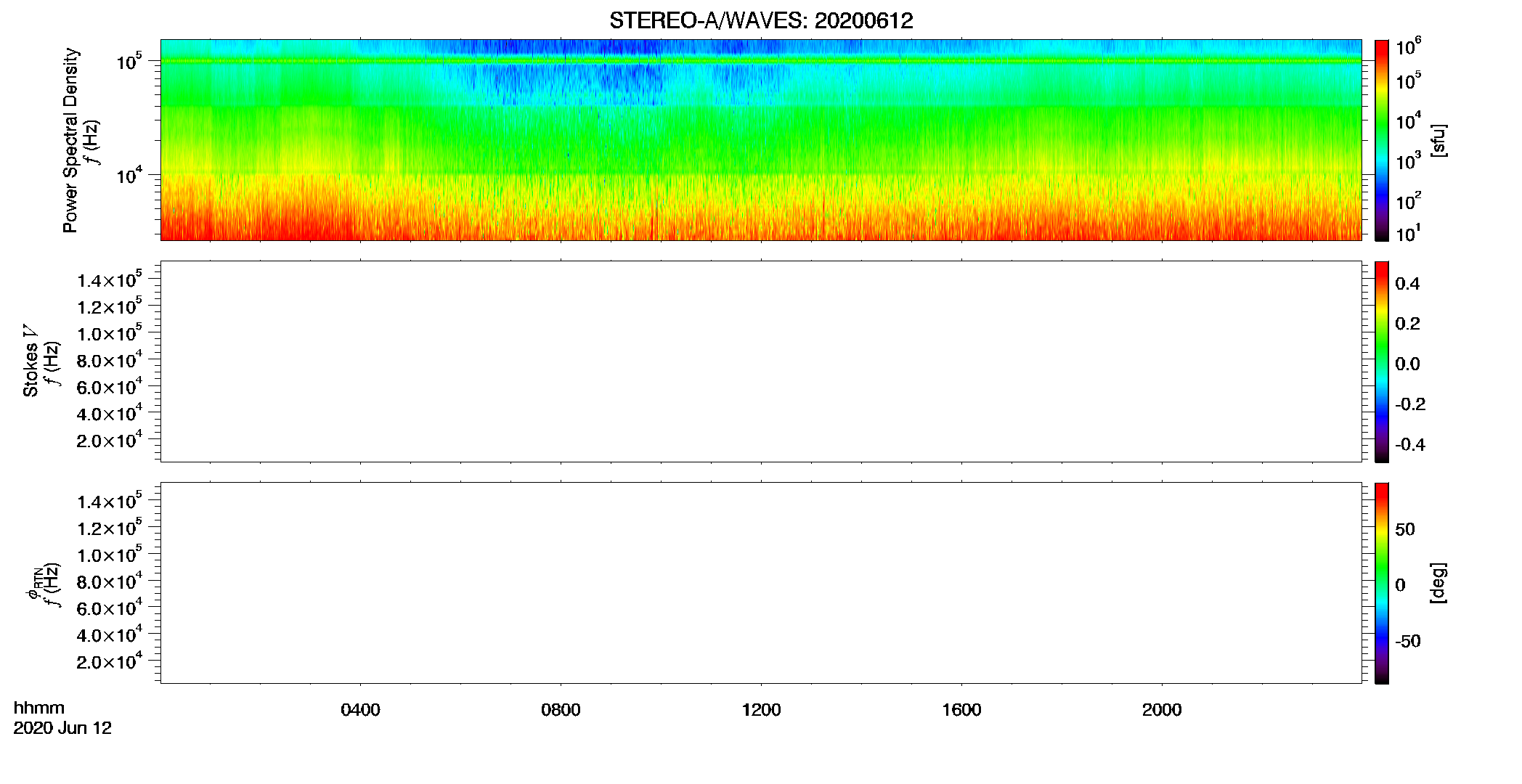This screenshot has height=784, width=1522.
Task: Click the Power Spectral Density axis label
Action: 70,140
